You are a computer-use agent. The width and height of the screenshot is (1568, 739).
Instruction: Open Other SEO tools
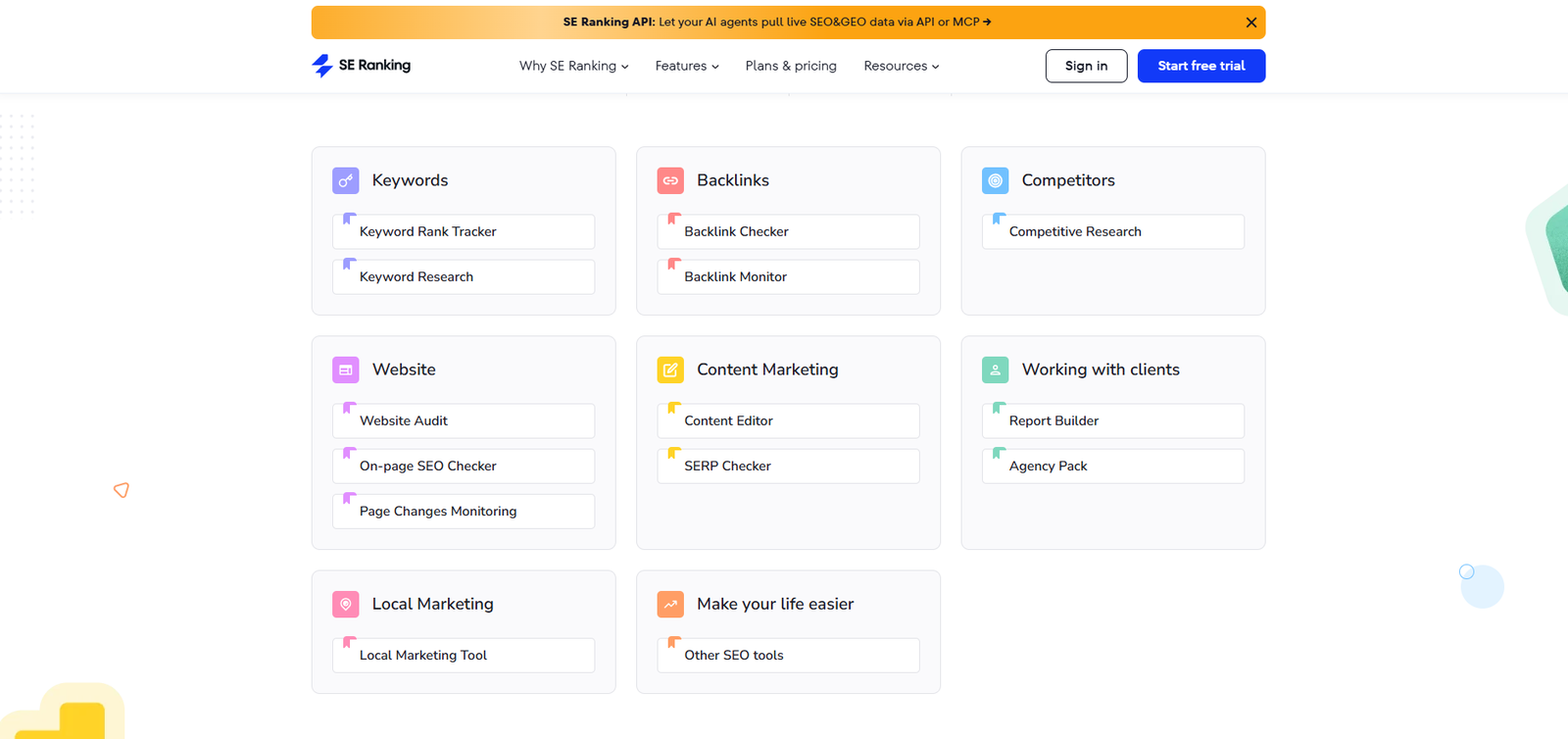[788, 655]
